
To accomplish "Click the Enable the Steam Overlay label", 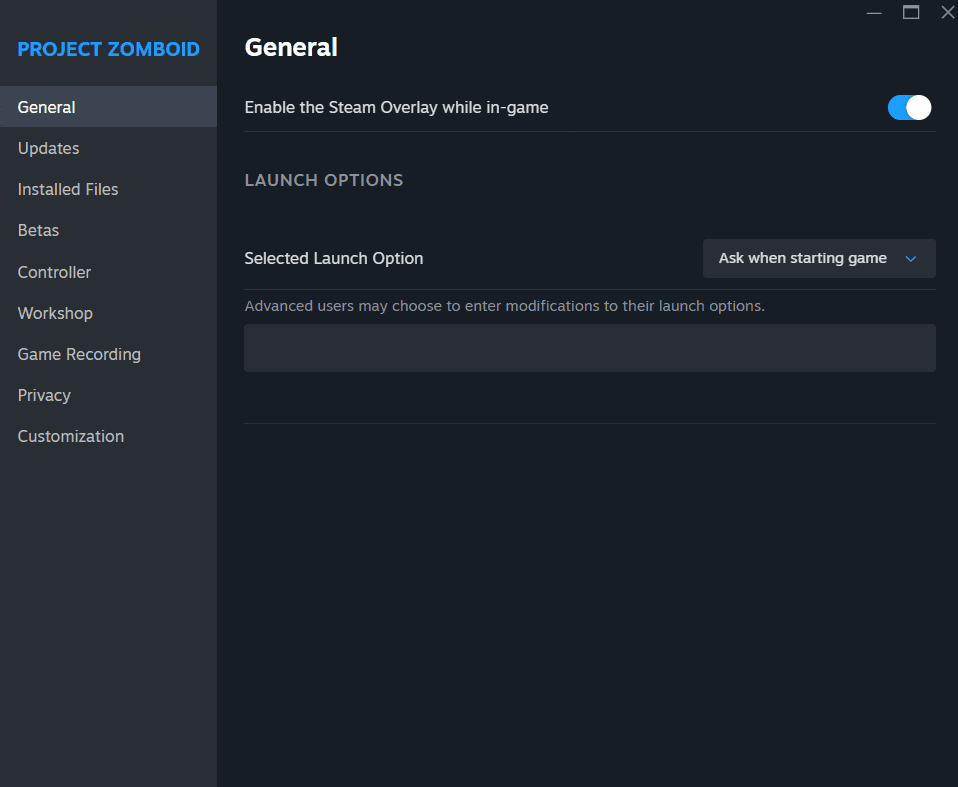I will click(396, 107).
